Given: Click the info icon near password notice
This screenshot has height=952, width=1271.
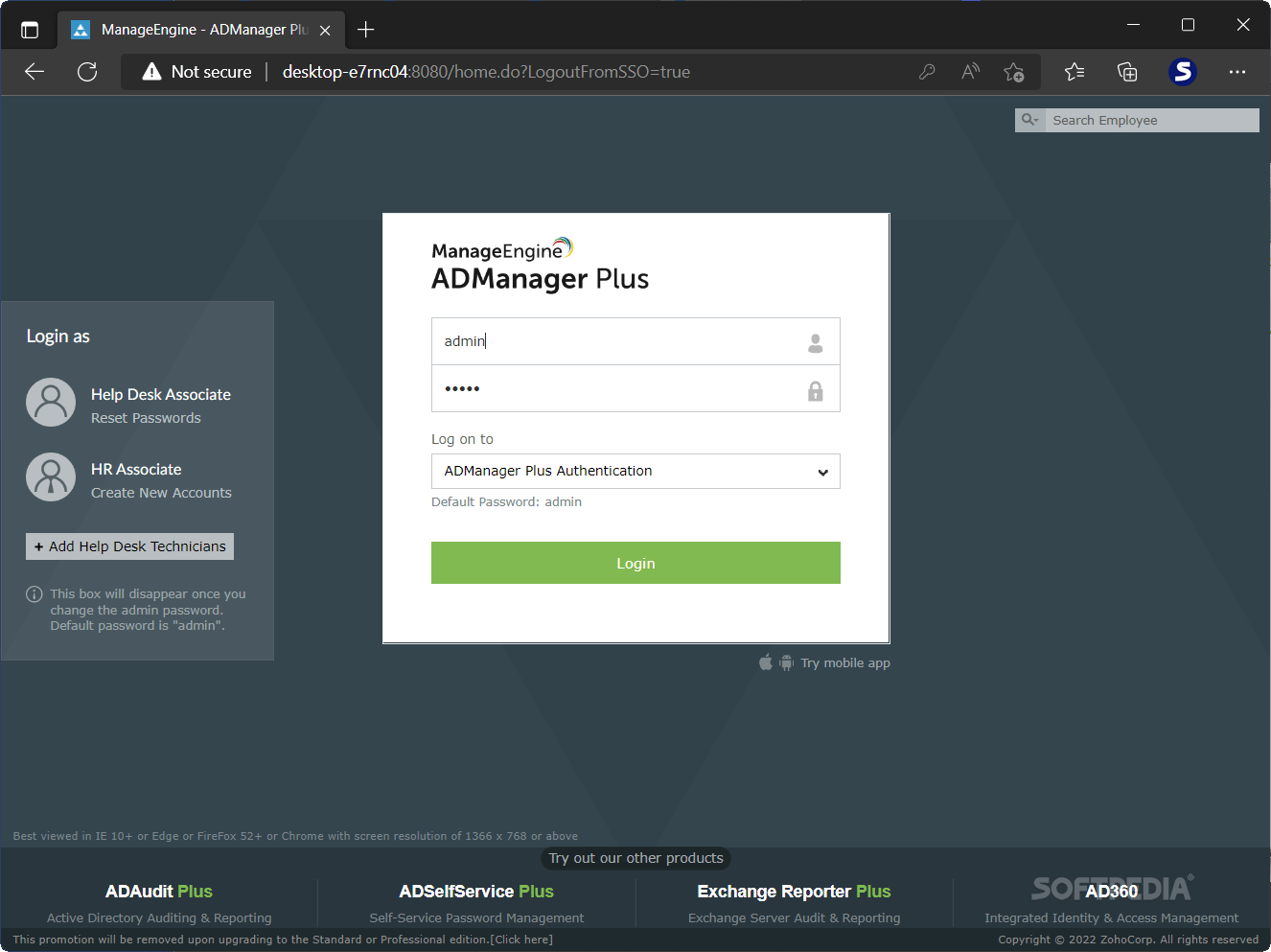Looking at the screenshot, I should coord(35,594).
